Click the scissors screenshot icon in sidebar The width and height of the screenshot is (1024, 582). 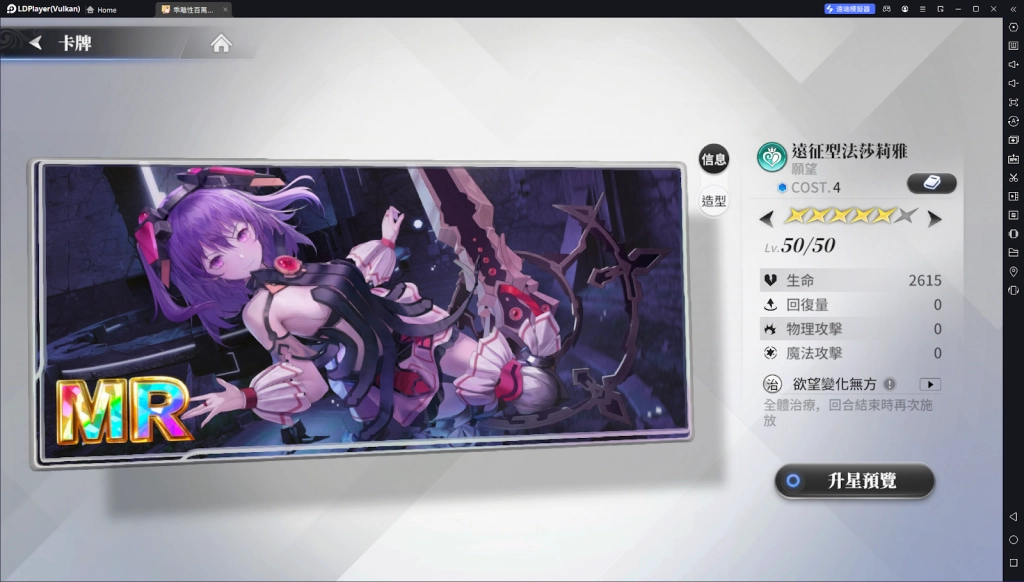[x=1013, y=177]
